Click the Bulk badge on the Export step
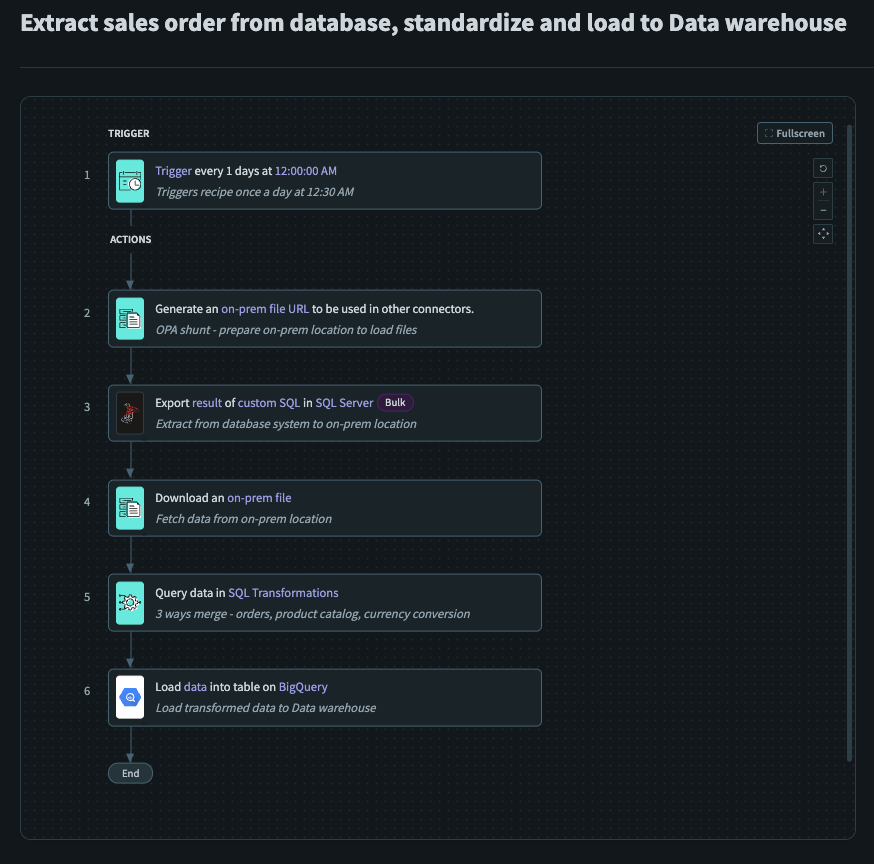Viewport: 874px width, 864px height. (395, 402)
